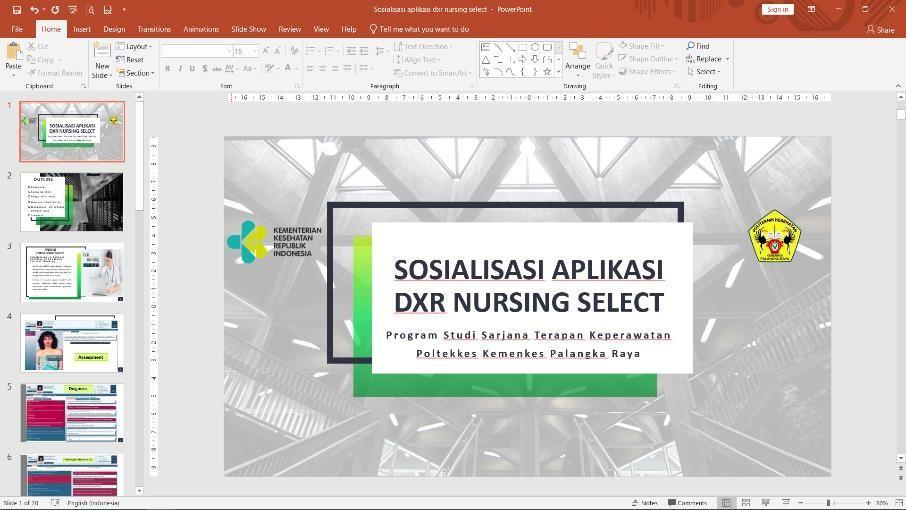Toggle Underline formatting

click(192, 68)
